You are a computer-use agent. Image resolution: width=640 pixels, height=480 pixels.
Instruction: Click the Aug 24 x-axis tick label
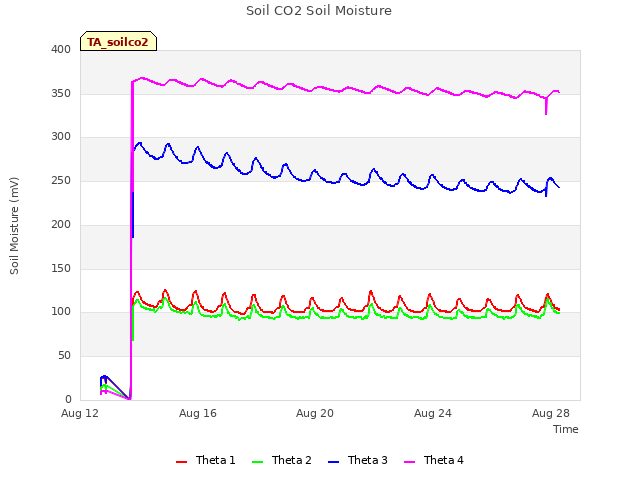[x=433, y=413]
